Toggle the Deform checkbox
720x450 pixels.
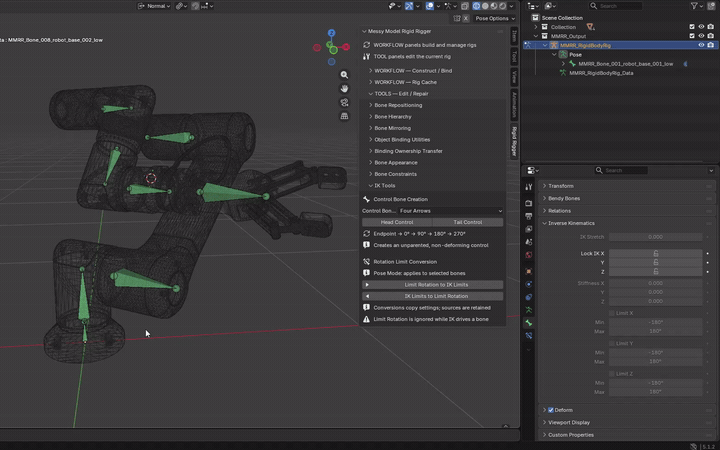[551, 410]
